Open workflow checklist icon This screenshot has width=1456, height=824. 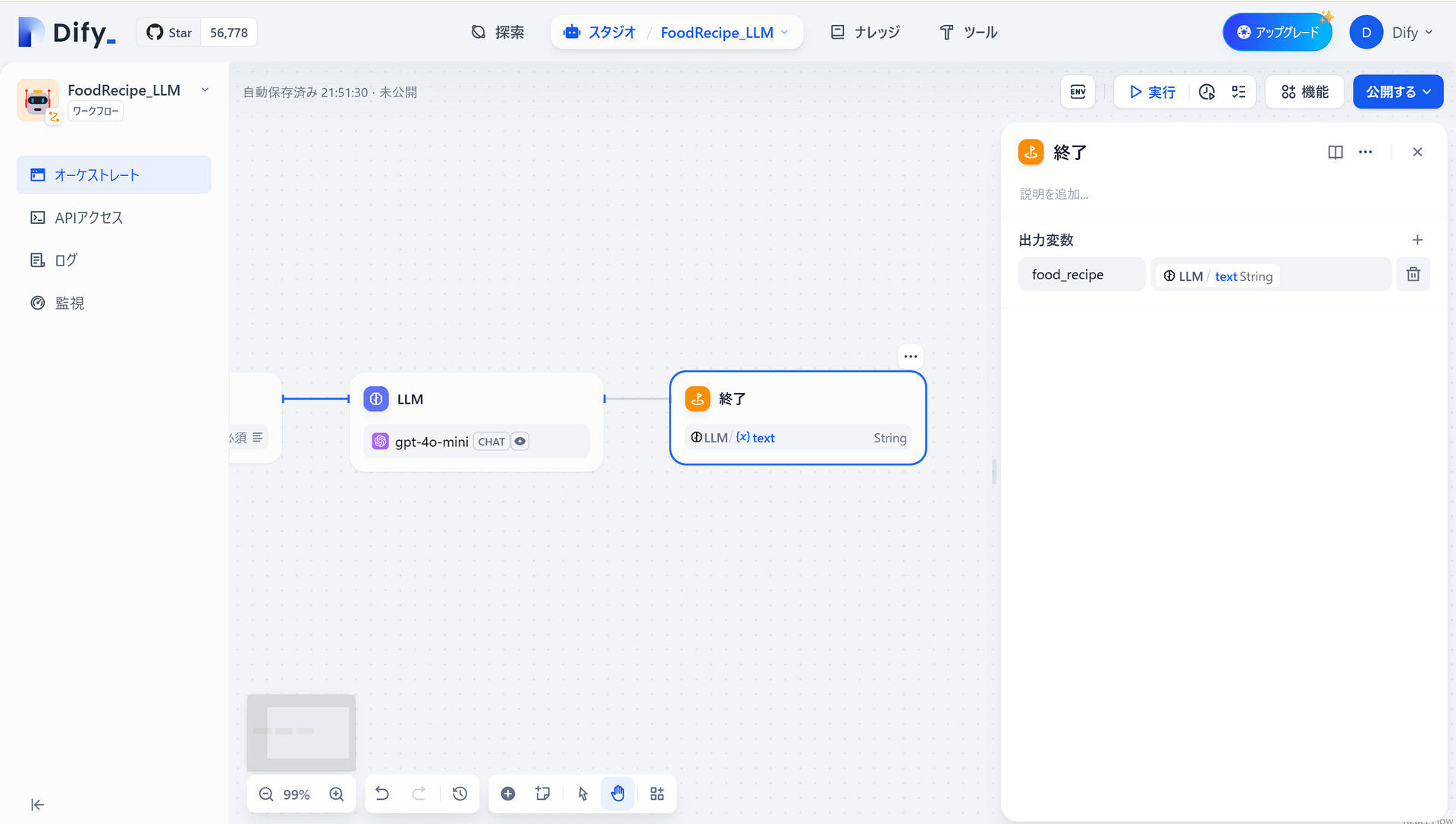coord(1238,92)
